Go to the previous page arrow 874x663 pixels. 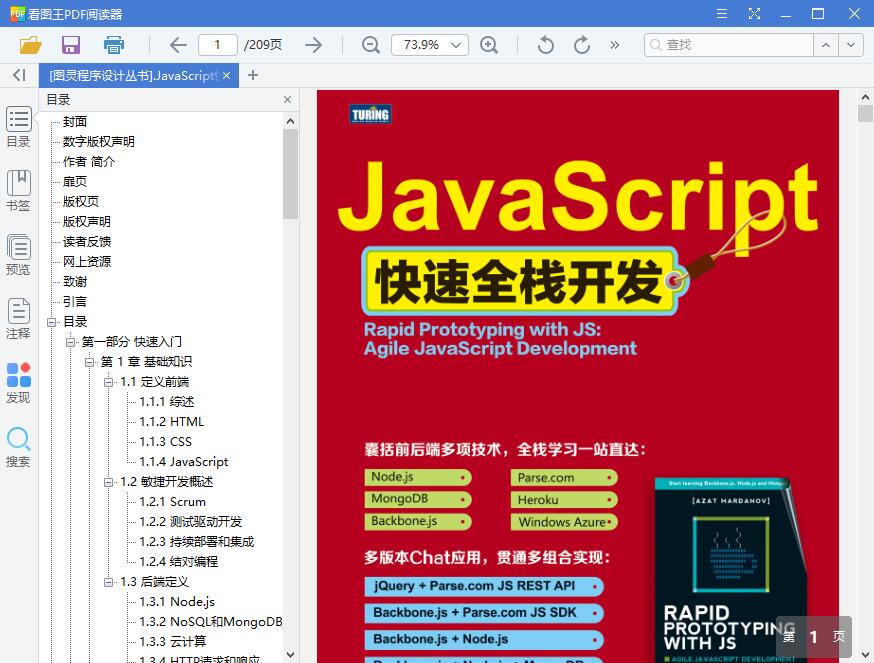coord(178,45)
